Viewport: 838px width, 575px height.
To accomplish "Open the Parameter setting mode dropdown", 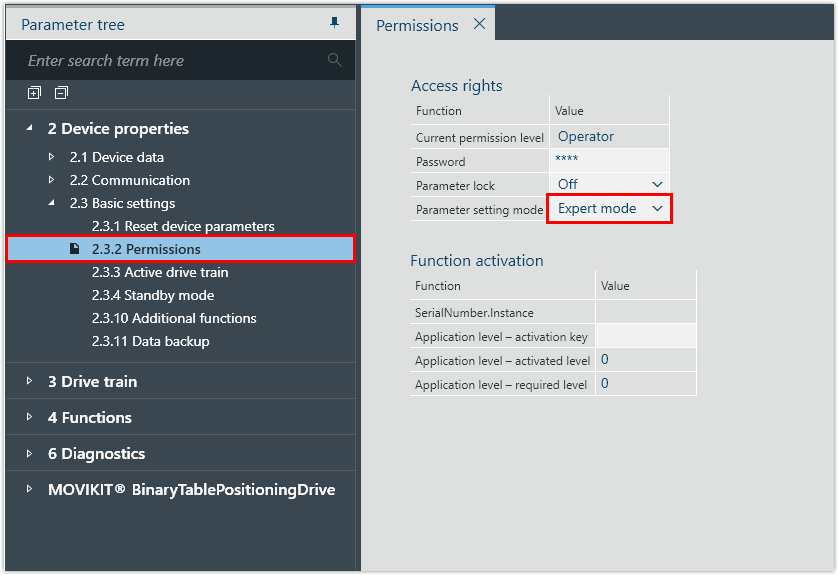I will tap(657, 209).
